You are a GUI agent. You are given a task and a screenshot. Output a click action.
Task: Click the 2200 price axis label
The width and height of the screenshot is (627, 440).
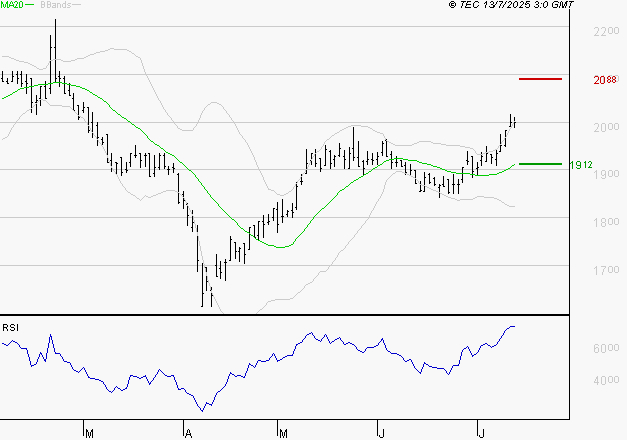tap(606, 31)
